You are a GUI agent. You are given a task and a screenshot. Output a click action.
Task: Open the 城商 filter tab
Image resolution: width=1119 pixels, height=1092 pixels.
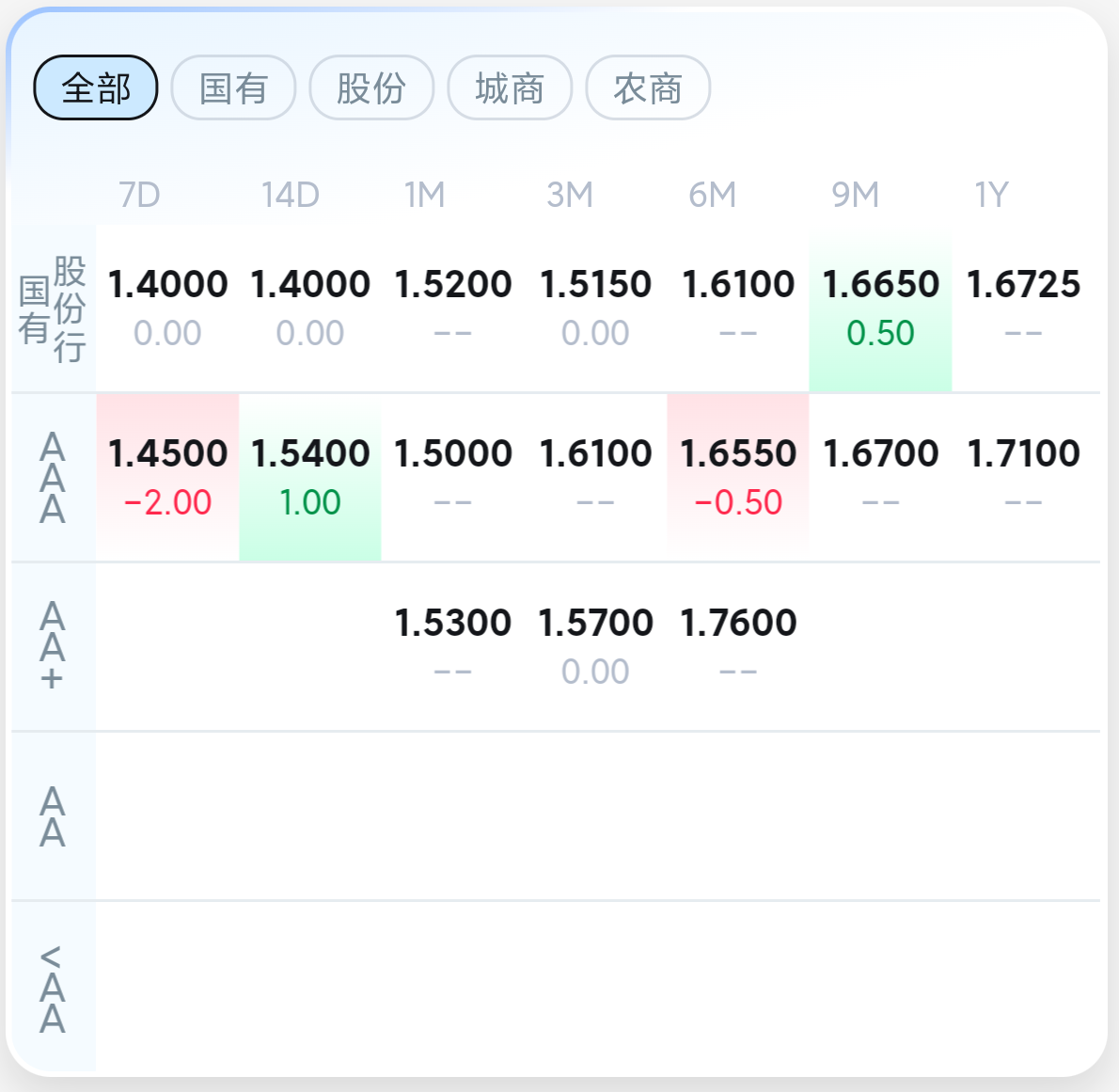pyautogui.click(x=510, y=88)
